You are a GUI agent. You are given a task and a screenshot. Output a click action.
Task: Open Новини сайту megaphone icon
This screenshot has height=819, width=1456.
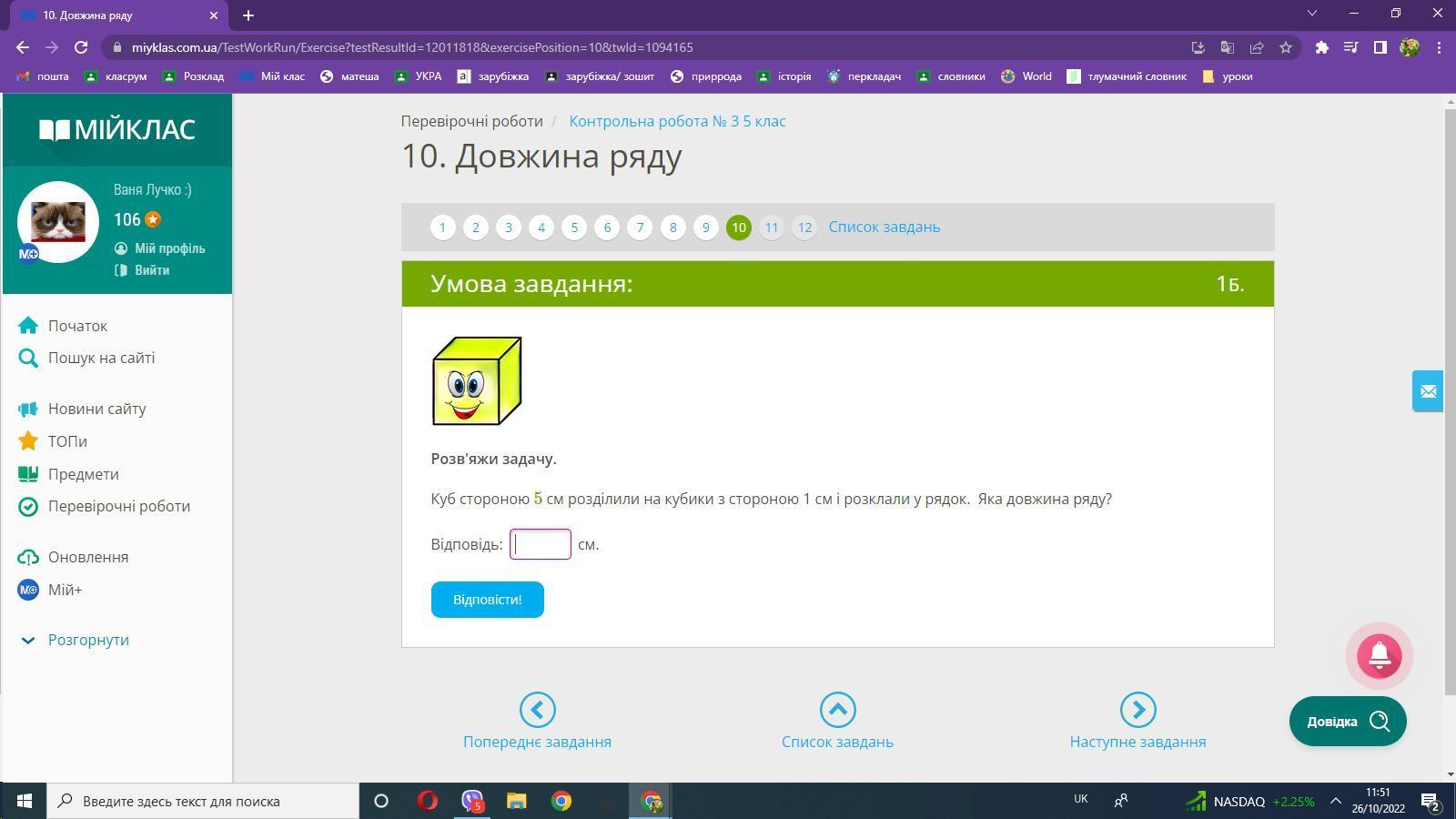pyautogui.click(x=28, y=409)
